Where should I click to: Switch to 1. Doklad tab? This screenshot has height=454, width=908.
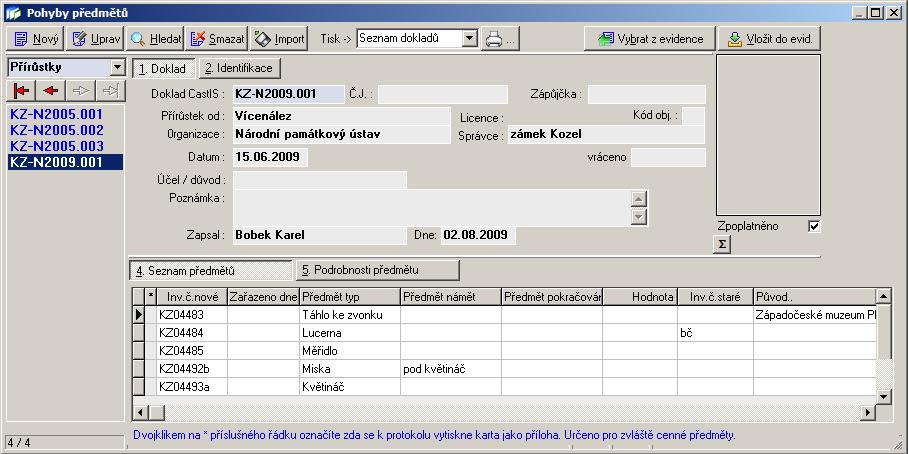click(x=163, y=68)
